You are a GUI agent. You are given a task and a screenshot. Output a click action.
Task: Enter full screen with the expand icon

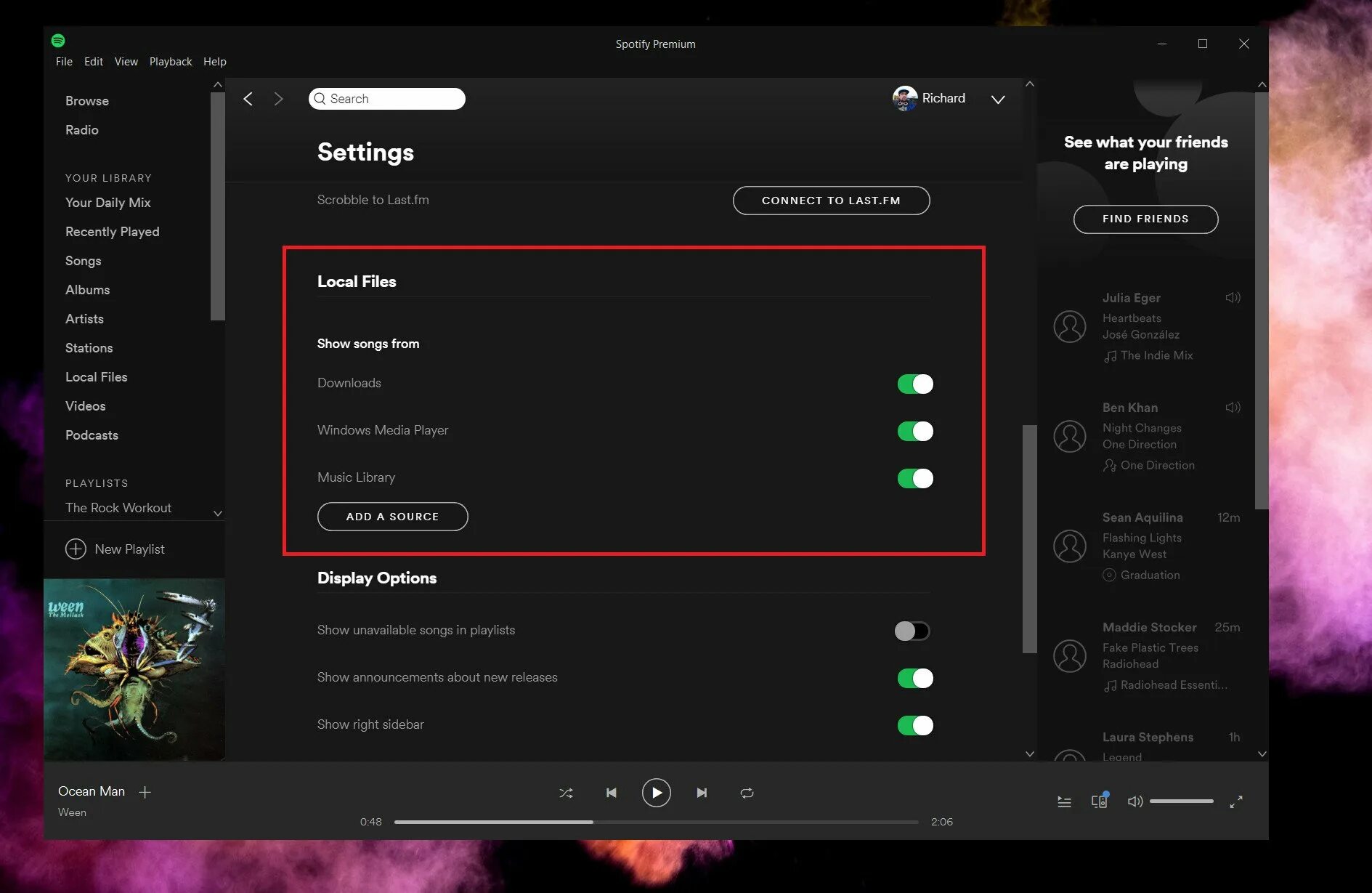point(1236,801)
